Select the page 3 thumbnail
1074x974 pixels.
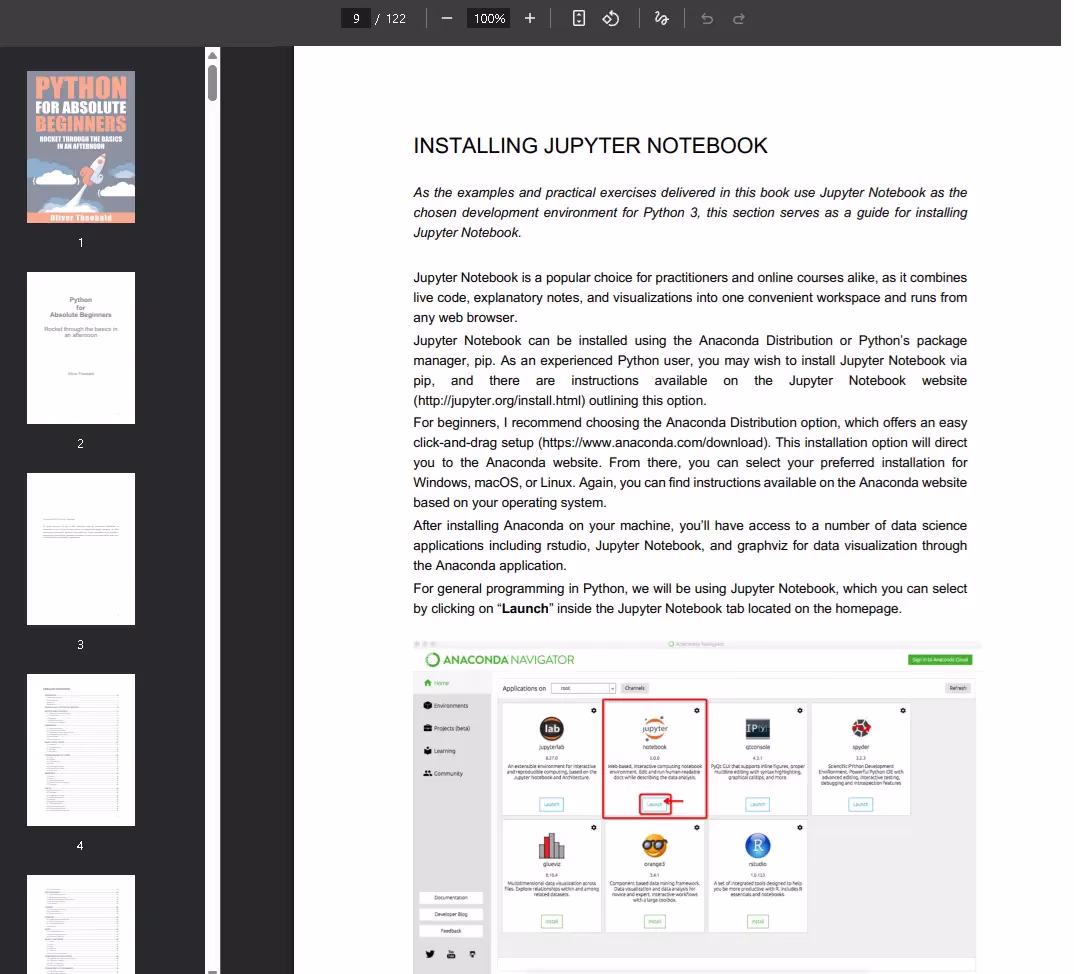click(81, 548)
